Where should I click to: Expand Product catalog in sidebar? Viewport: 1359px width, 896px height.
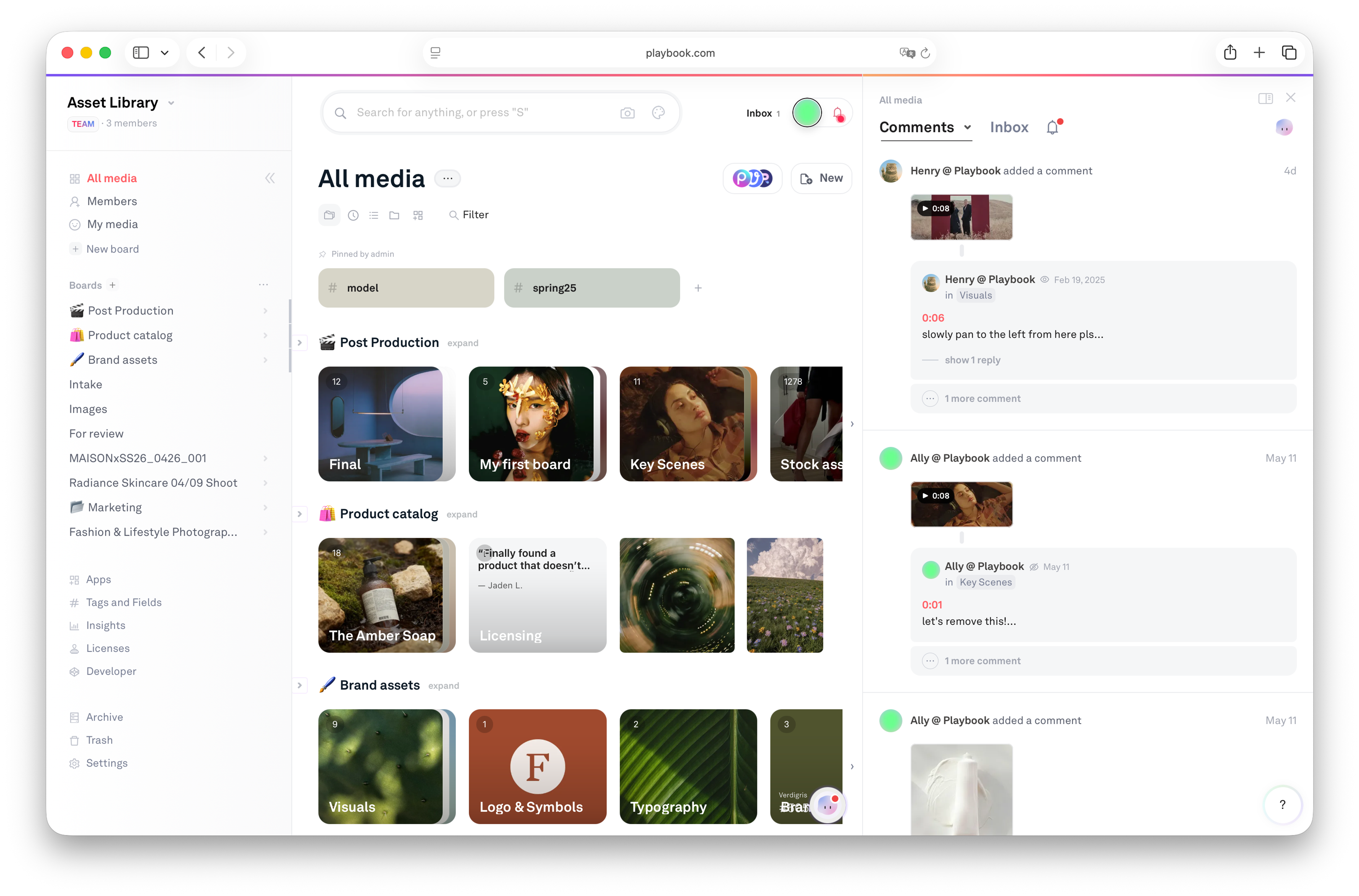click(265, 335)
